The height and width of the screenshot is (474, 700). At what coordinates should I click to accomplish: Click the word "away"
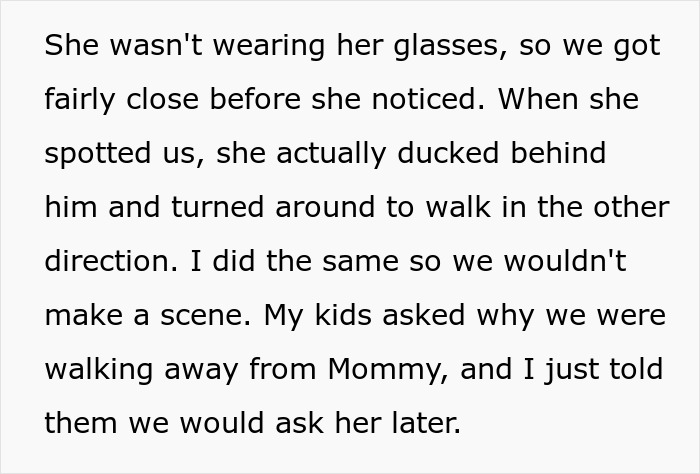[220, 369]
